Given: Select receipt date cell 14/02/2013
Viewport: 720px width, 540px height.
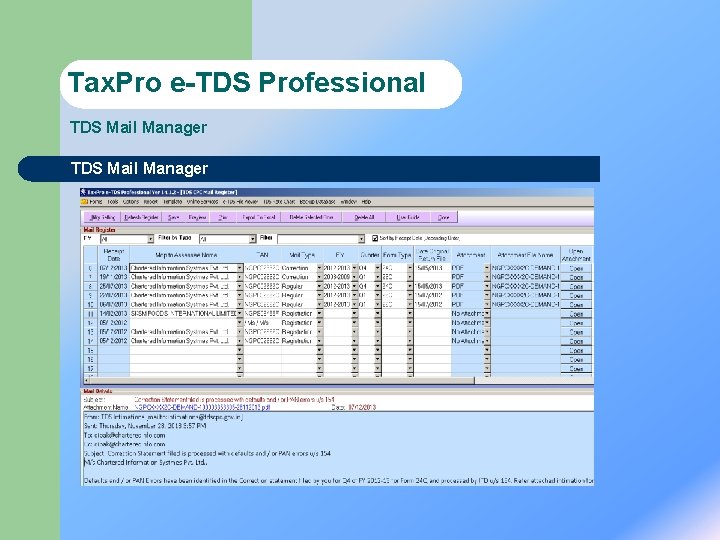Looking at the screenshot, I should pyautogui.click(x=113, y=314).
